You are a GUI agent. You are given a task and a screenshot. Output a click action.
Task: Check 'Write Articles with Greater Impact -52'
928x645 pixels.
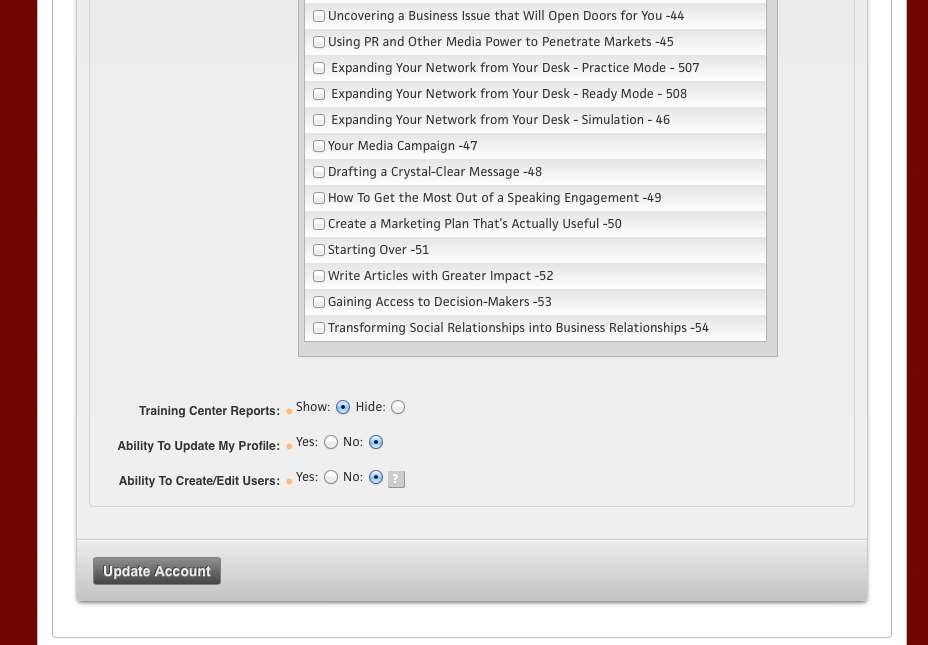coord(319,276)
